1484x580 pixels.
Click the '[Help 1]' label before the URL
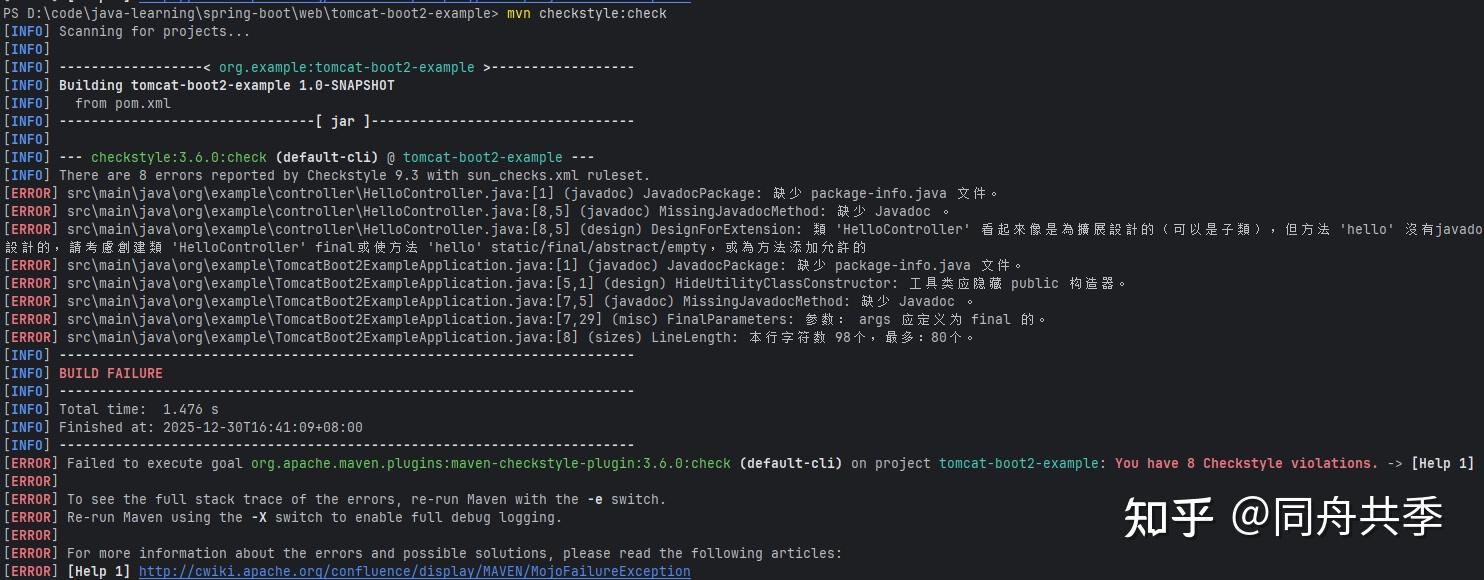[99, 571]
